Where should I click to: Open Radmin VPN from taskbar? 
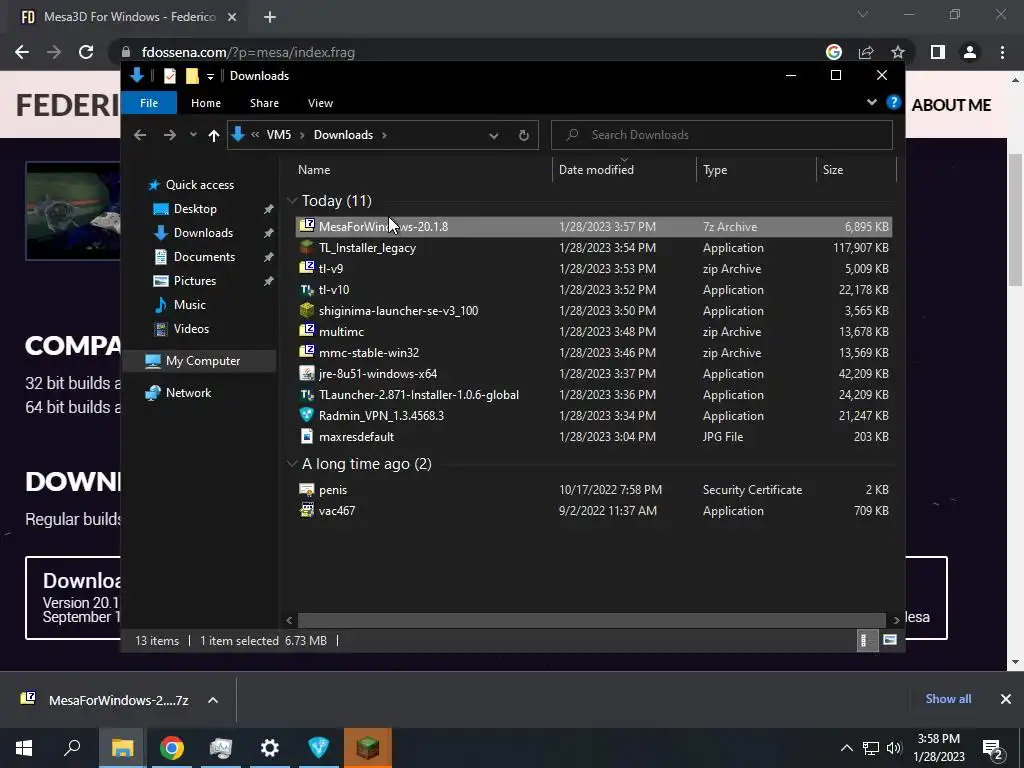[x=319, y=748]
